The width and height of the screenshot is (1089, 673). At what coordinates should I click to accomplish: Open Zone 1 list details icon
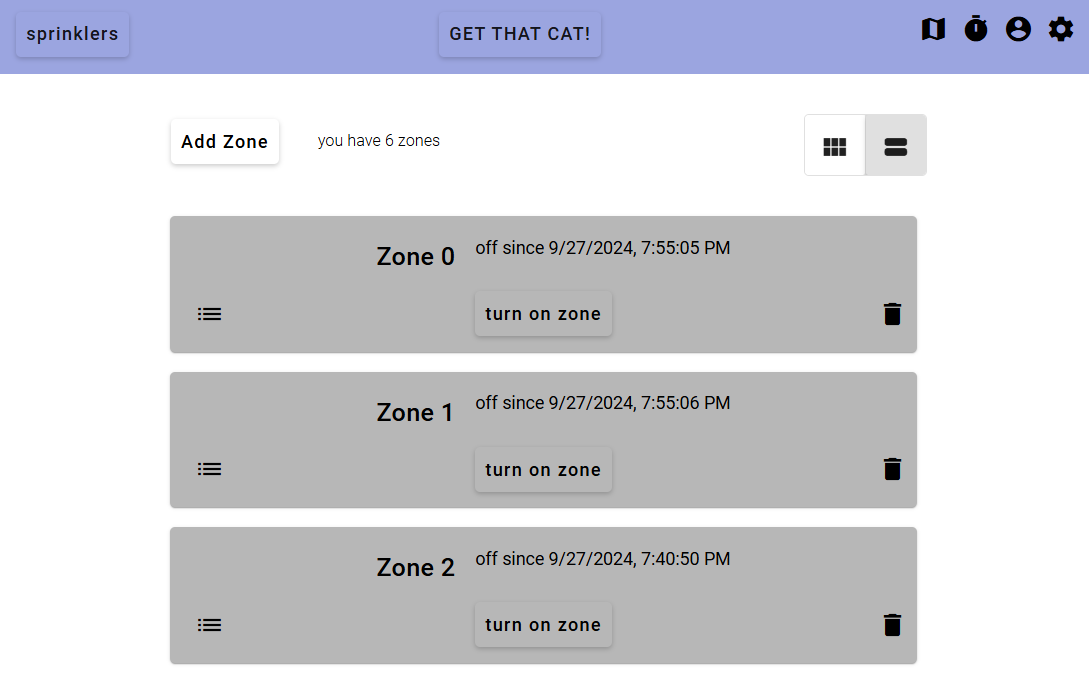[209, 469]
